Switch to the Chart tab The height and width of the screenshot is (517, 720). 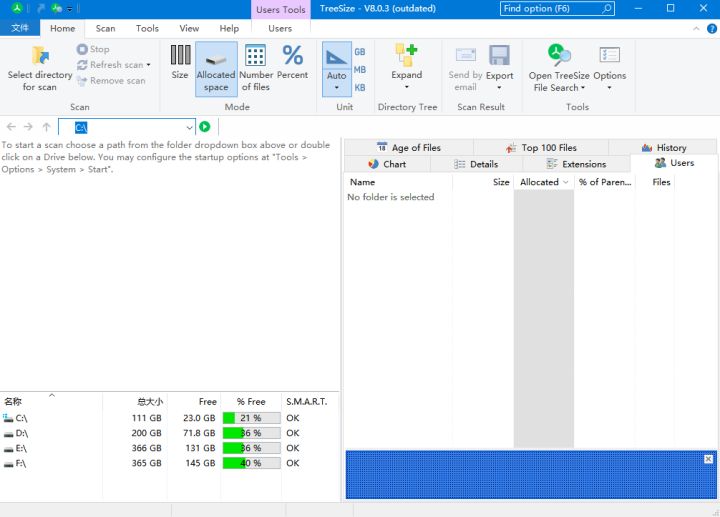click(387, 164)
